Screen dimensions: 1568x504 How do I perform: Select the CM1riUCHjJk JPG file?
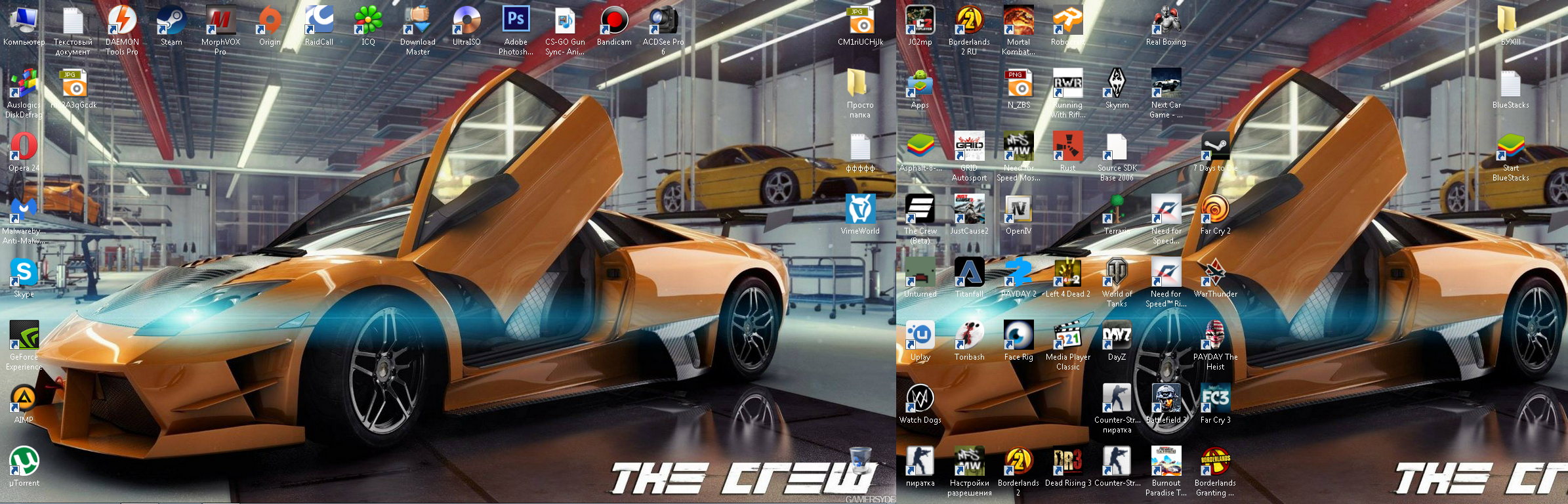[860, 21]
